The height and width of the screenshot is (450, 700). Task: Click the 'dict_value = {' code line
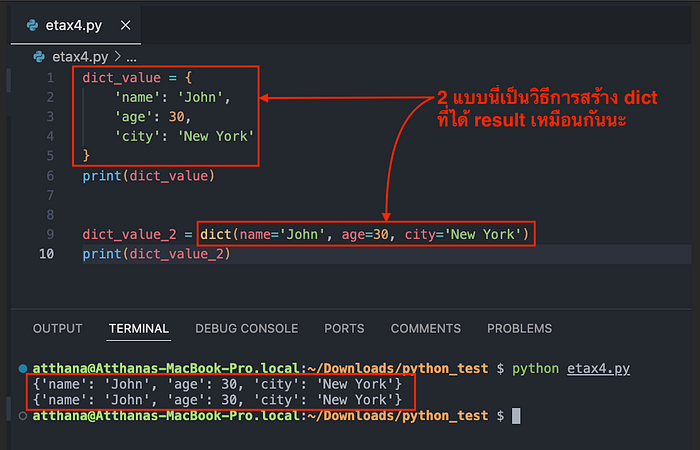click(x=138, y=78)
